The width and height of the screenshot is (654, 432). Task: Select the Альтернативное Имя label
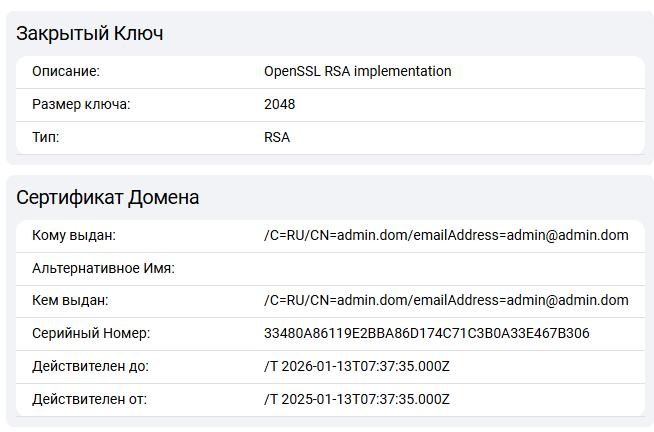tap(104, 269)
